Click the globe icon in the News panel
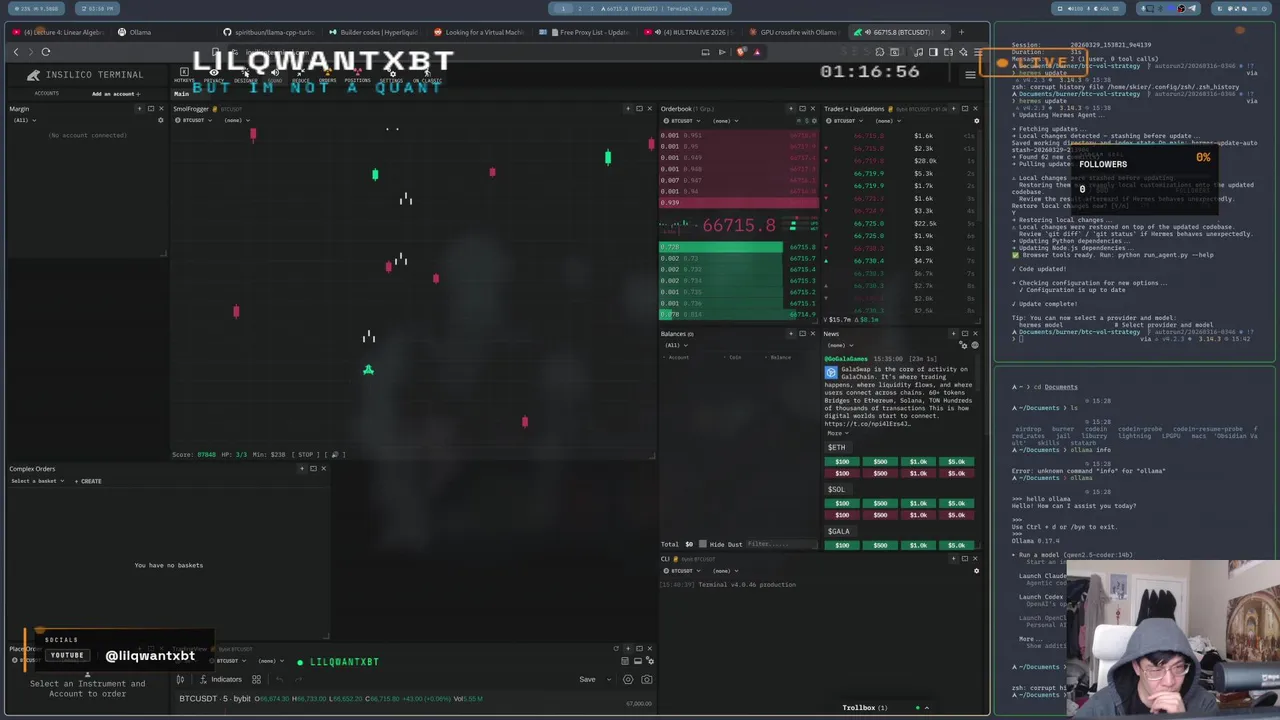The image size is (1280, 720). 975,345
